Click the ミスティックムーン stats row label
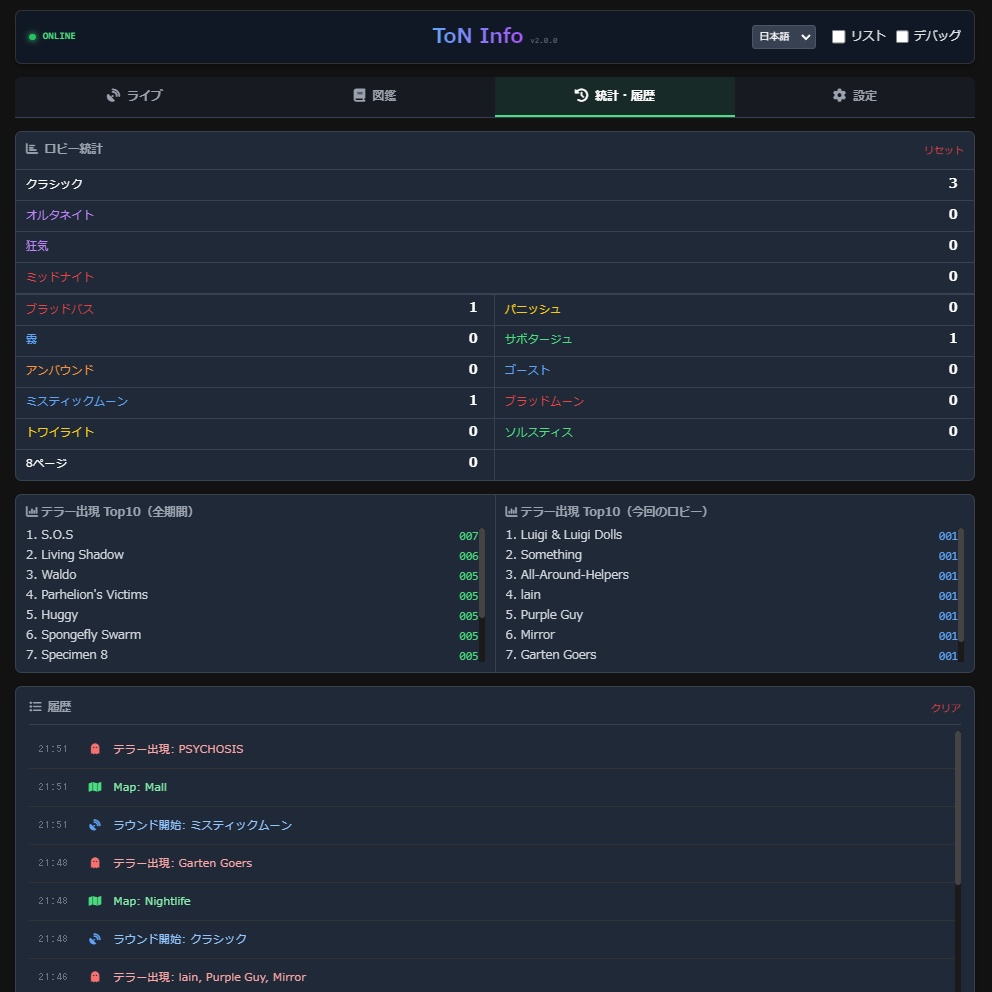Viewport: 992px width, 992px height. pyautogui.click(x=77, y=401)
